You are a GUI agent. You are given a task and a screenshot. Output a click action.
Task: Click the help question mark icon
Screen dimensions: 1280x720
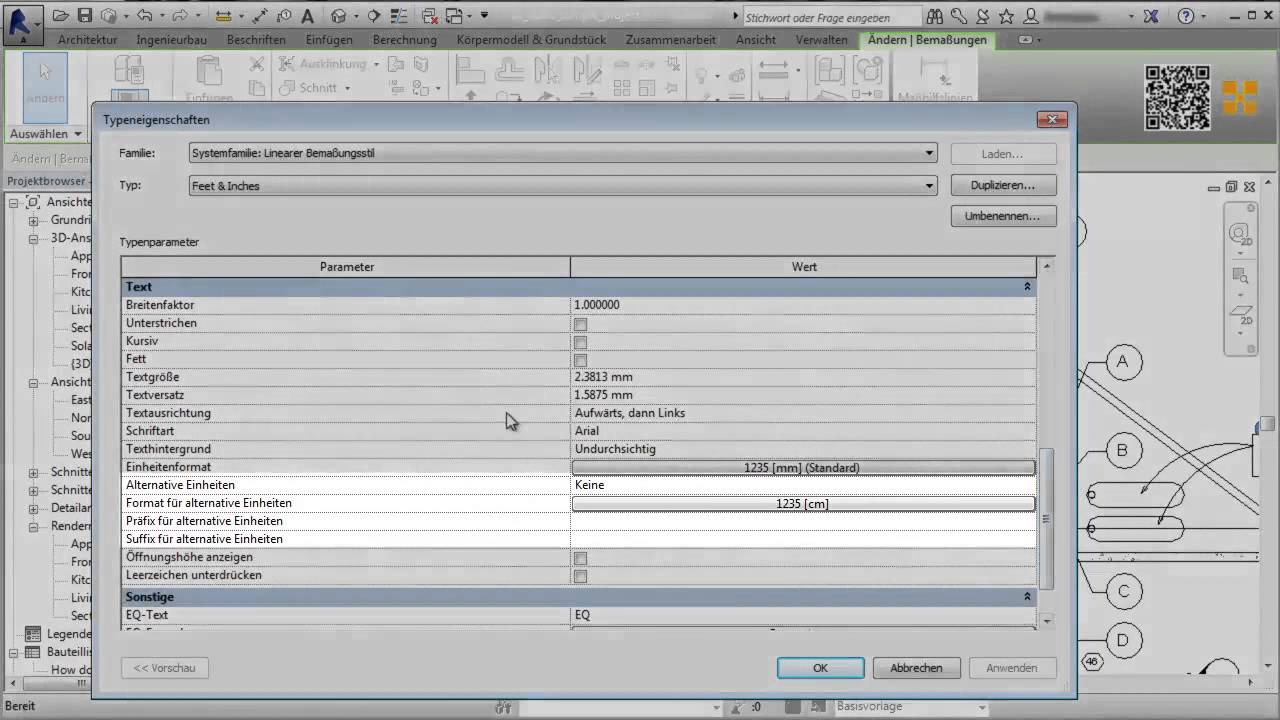coord(1186,16)
